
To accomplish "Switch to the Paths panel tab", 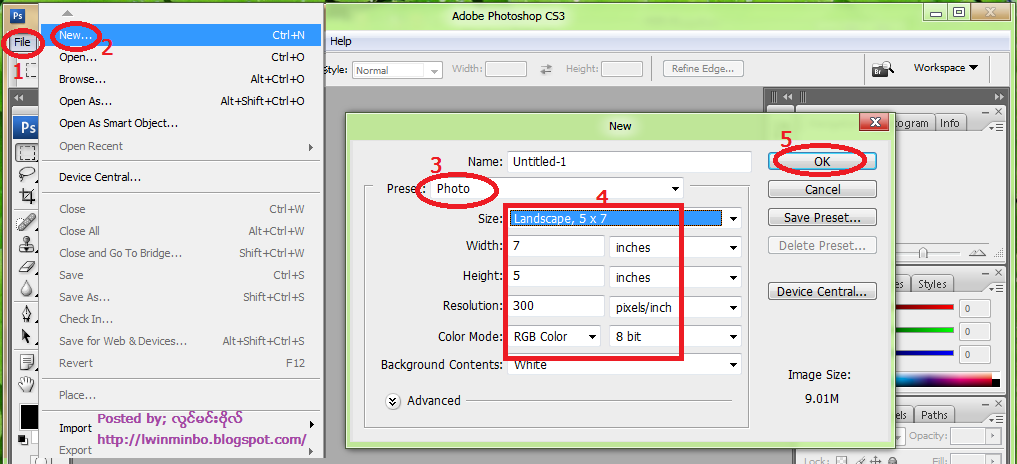I will (934, 415).
